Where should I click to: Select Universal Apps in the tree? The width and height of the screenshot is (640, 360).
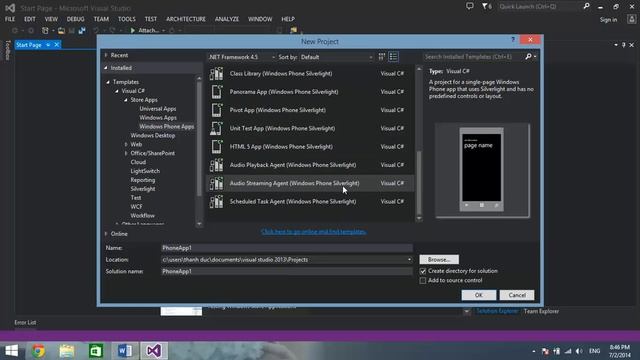click(x=158, y=109)
